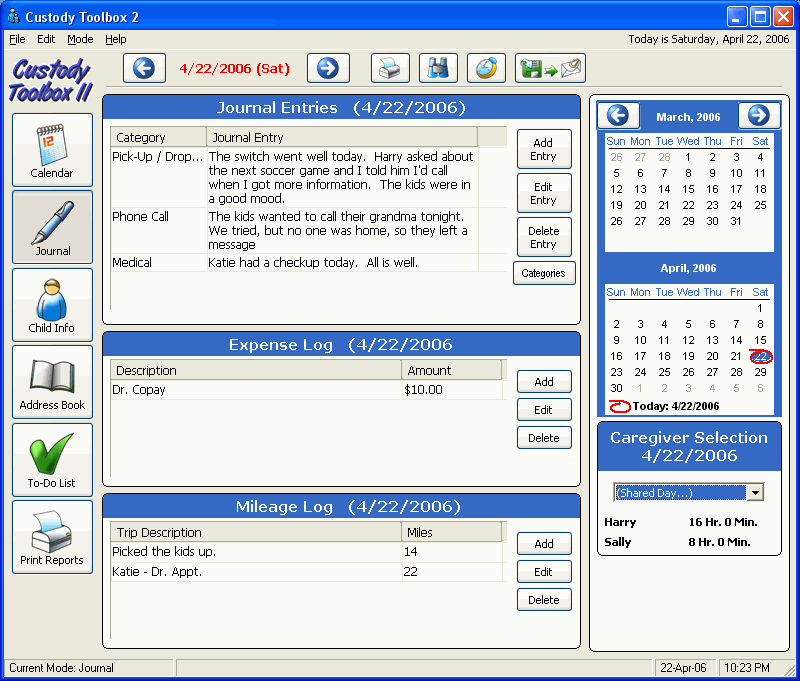Open Address Book from sidebar
The image size is (800, 681).
pos(52,382)
